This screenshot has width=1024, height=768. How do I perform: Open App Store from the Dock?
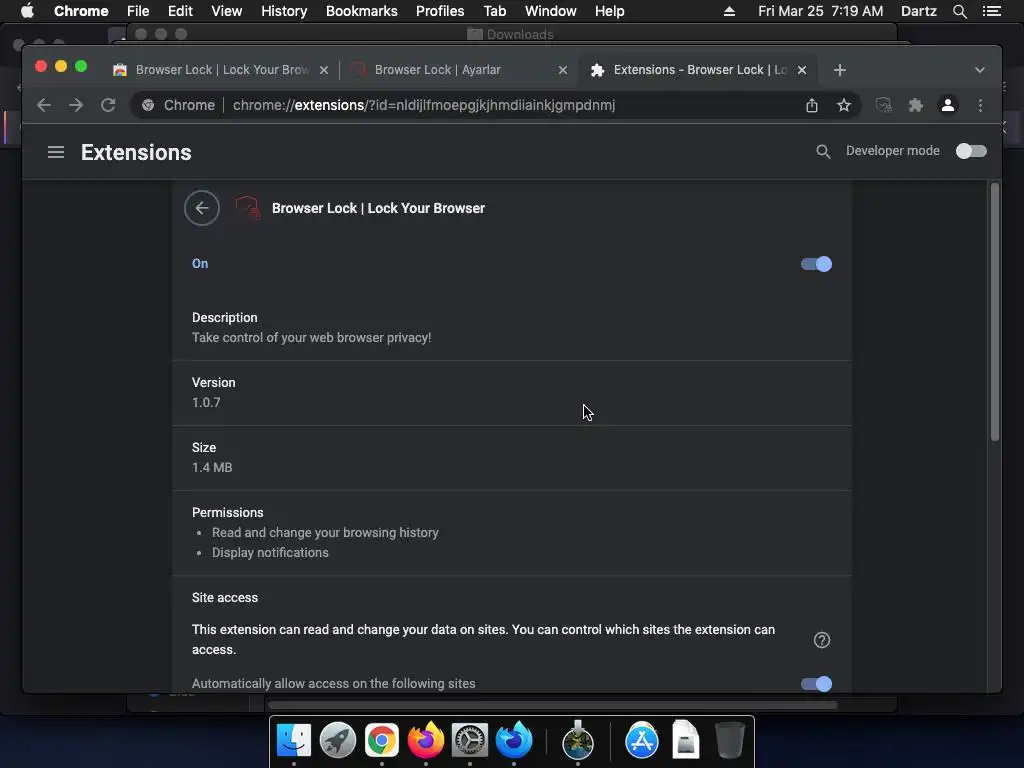tap(642, 740)
